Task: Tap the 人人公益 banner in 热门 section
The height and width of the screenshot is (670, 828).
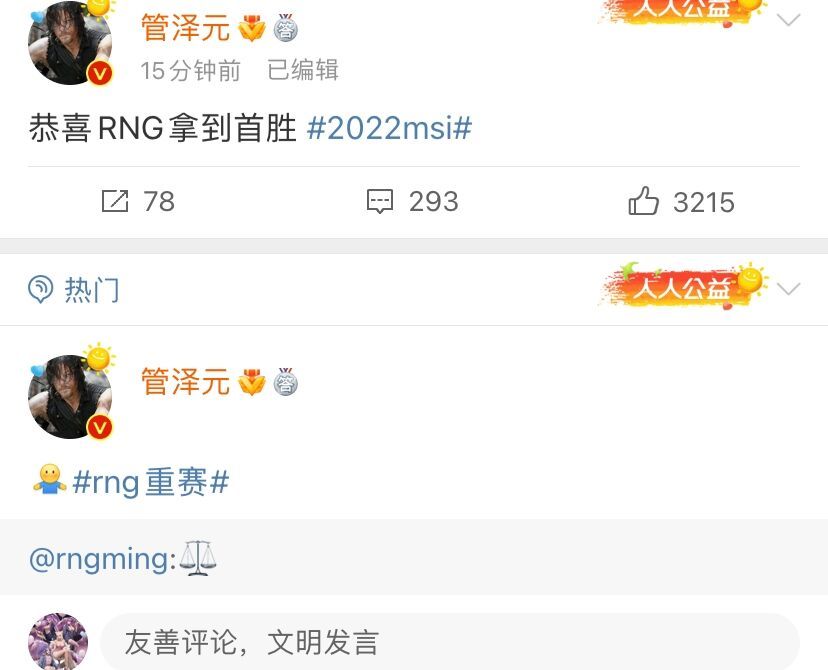Action: point(683,286)
